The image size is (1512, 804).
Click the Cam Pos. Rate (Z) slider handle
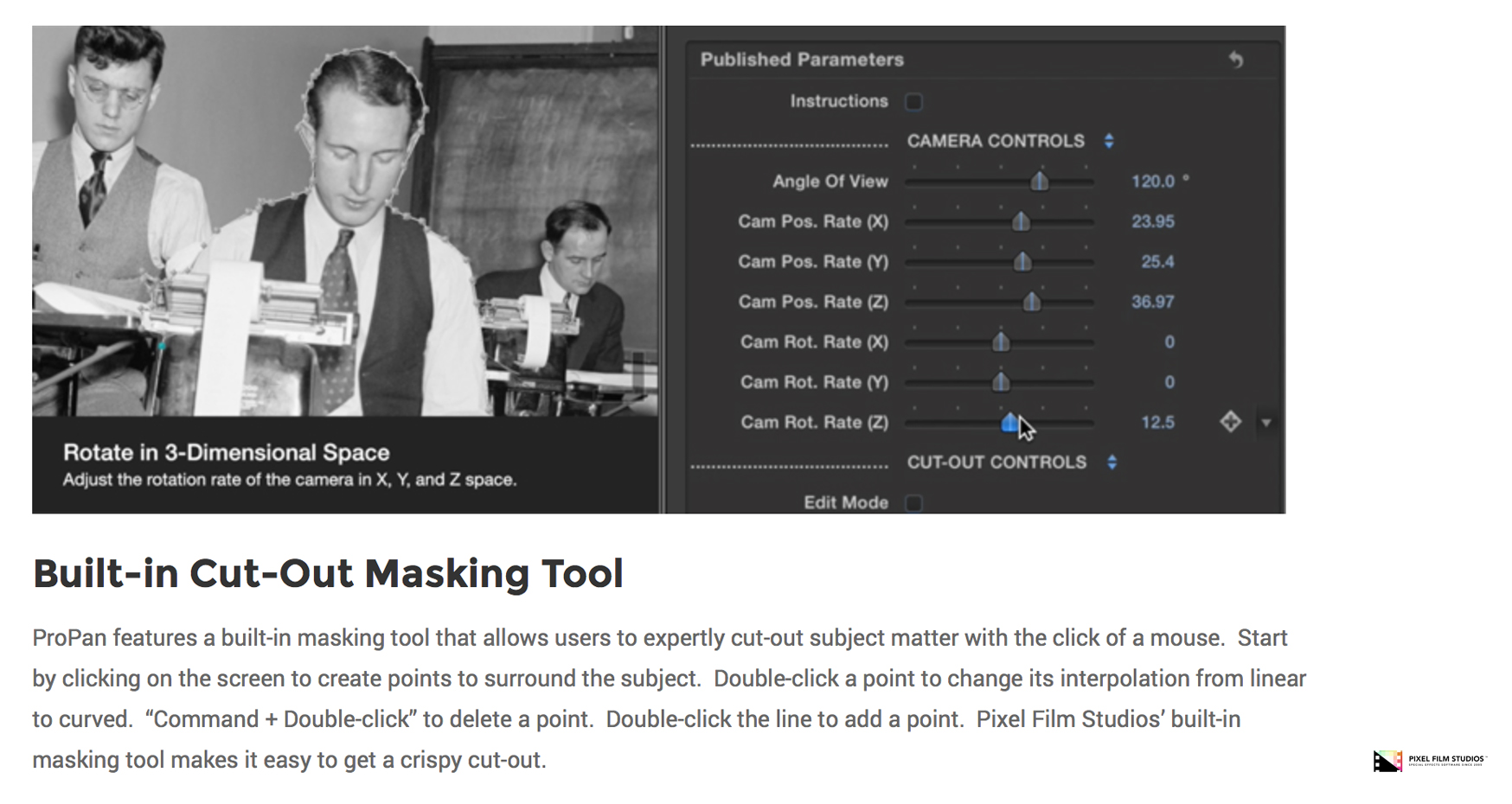(x=1032, y=302)
